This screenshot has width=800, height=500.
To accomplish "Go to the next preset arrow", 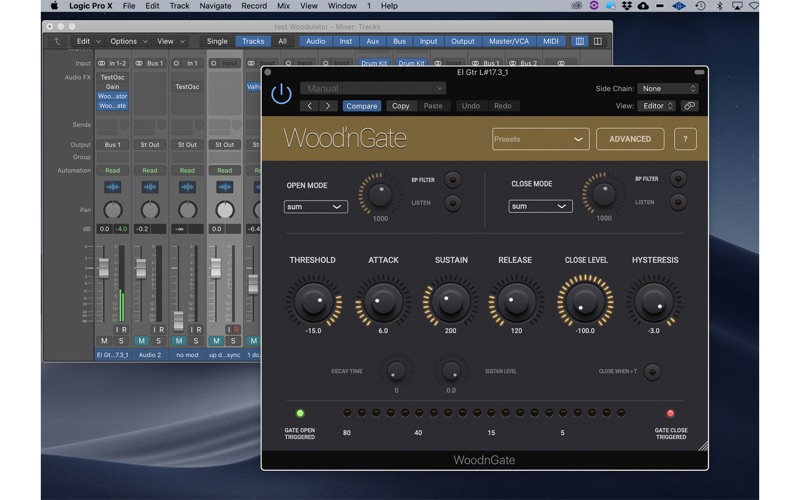I will [328, 106].
